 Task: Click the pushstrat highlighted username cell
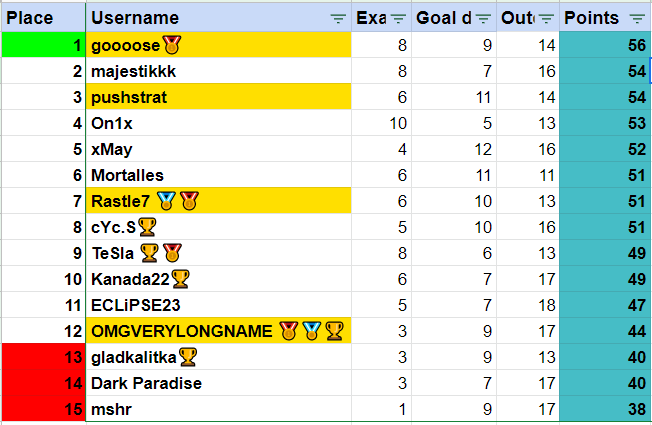pyautogui.click(x=220, y=97)
